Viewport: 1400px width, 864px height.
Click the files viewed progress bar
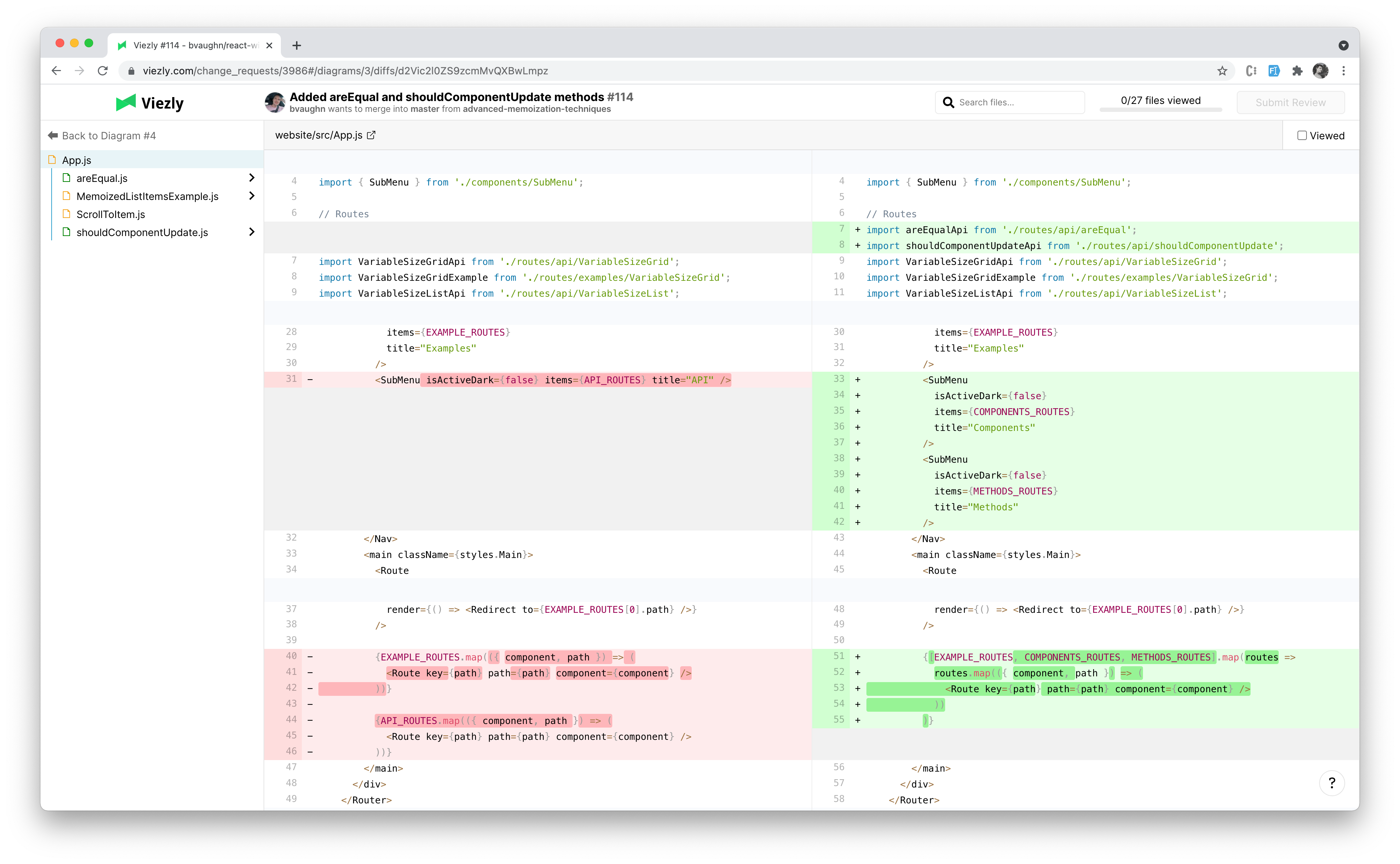(1161, 110)
